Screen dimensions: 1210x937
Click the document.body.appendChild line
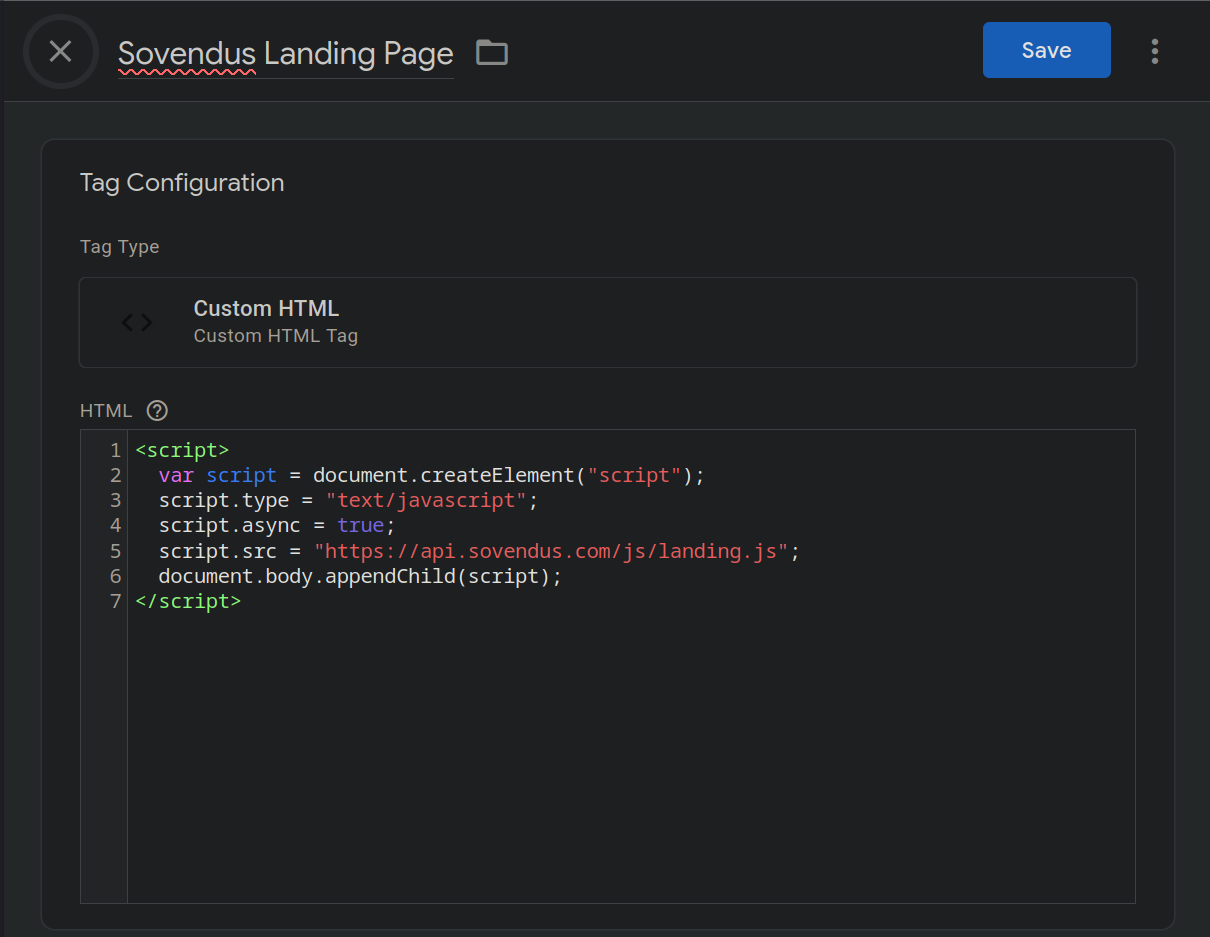[x=361, y=576]
